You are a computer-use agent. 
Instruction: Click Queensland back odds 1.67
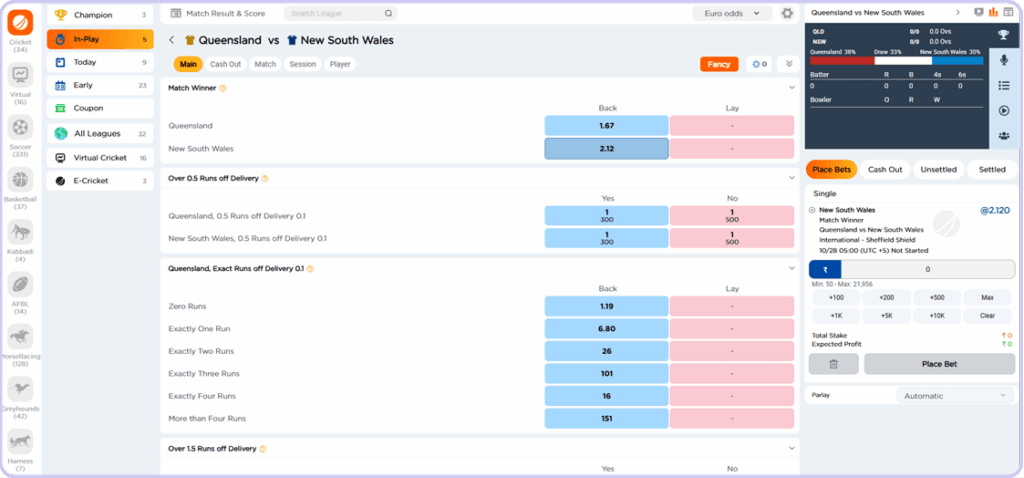[x=606, y=126]
